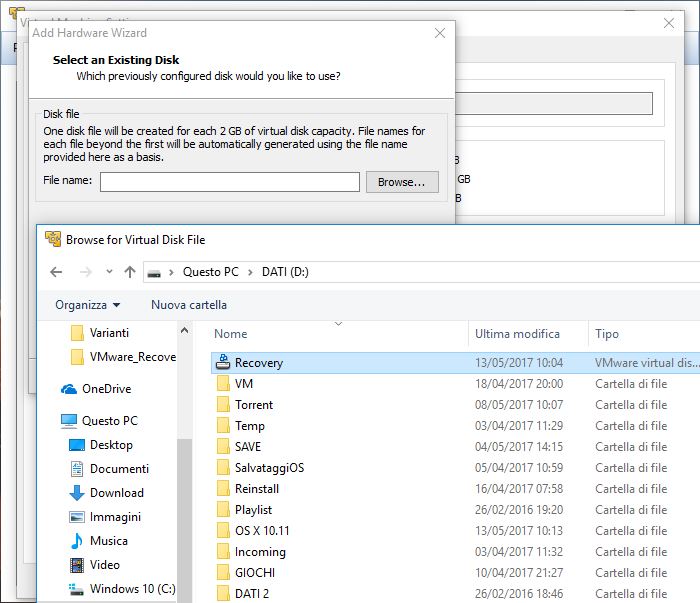Click the date 18/04/2017 20:00
The height and width of the screenshot is (603, 700).
519,384
